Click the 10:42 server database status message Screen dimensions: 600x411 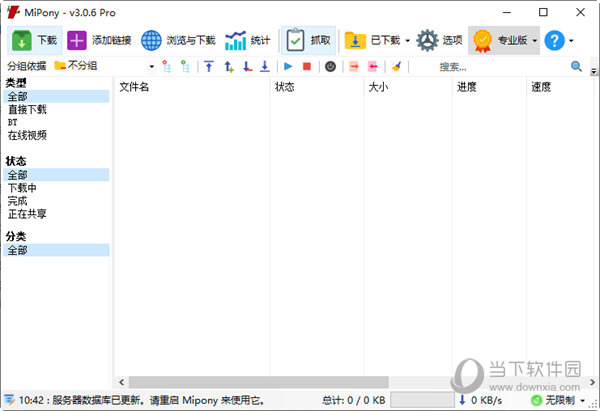coord(142,400)
